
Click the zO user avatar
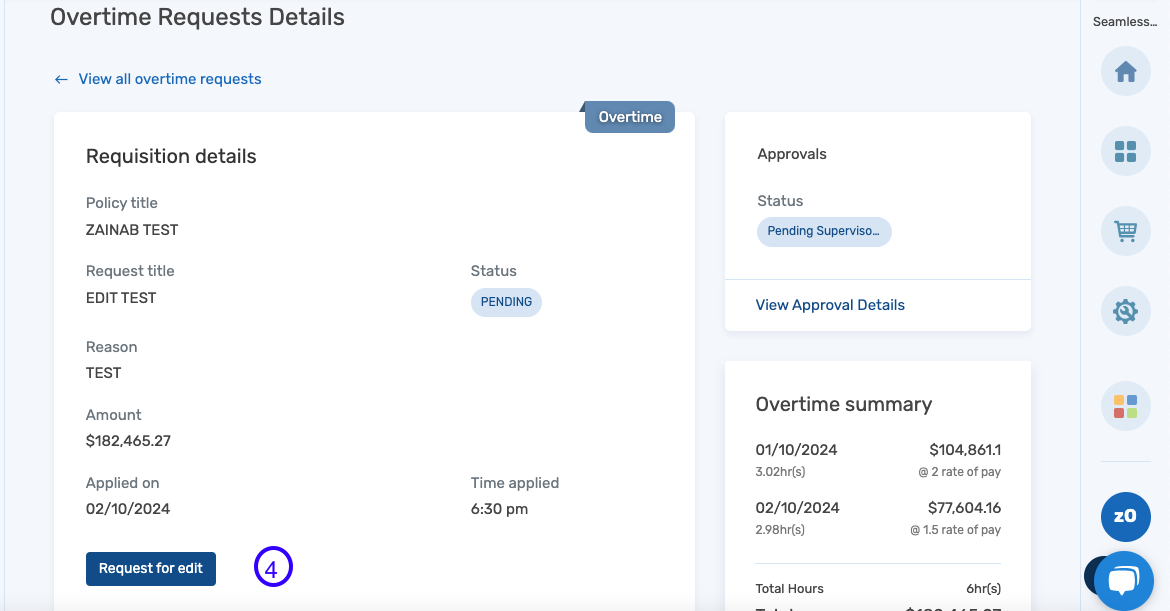point(1125,517)
